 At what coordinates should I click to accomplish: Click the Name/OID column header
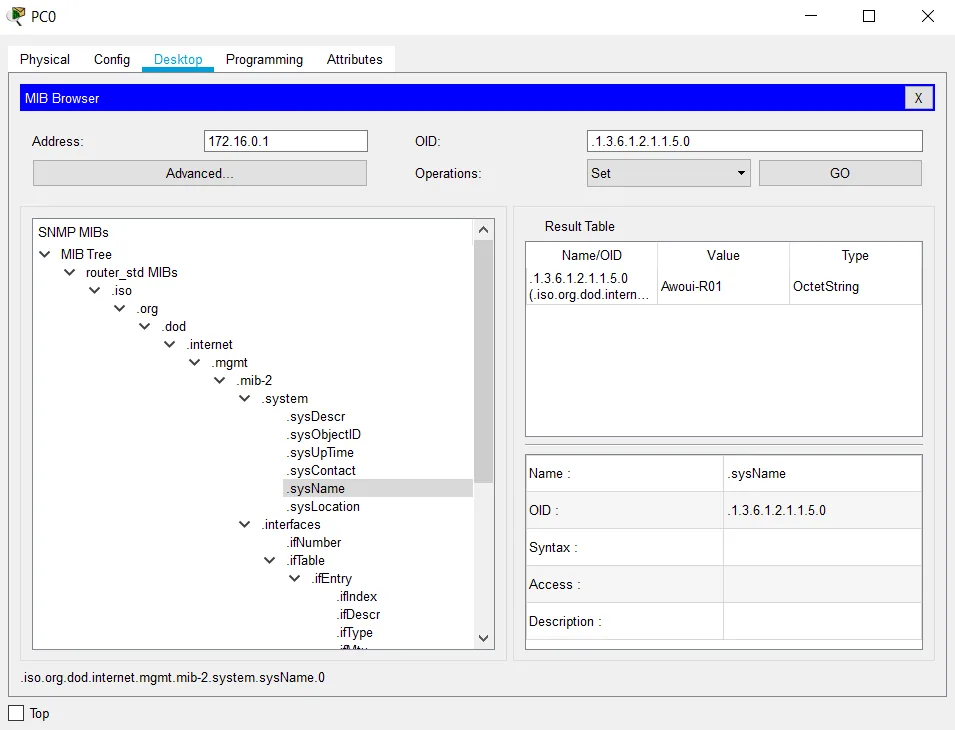(x=591, y=256)
